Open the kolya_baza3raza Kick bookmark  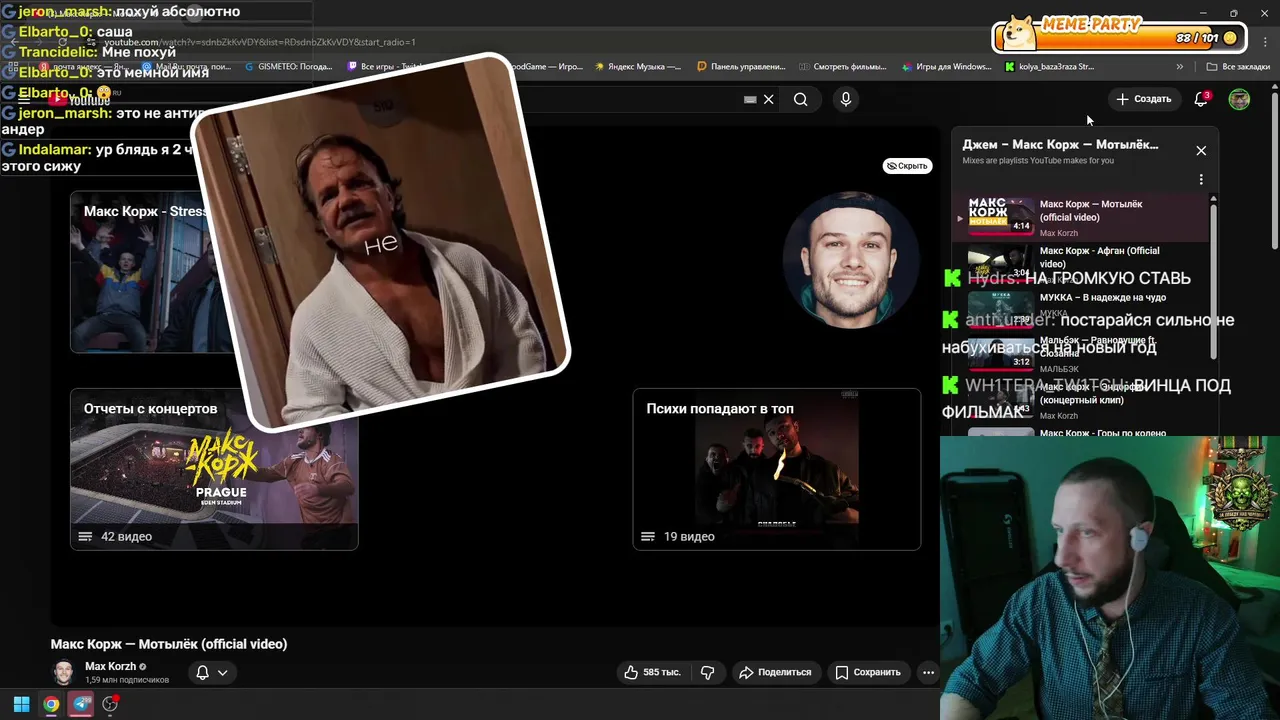1050,67
